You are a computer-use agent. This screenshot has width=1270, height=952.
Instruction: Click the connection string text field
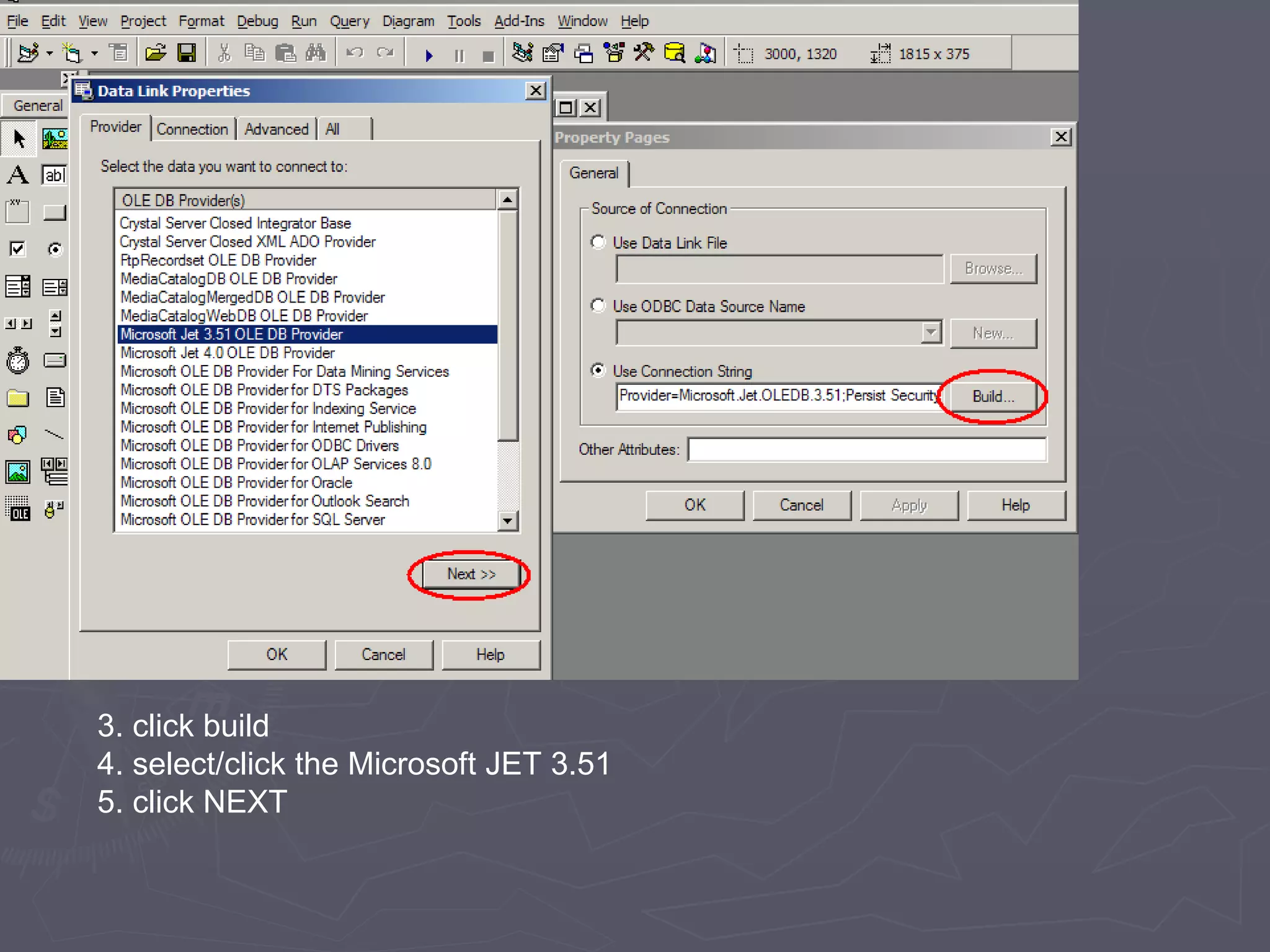779,396
